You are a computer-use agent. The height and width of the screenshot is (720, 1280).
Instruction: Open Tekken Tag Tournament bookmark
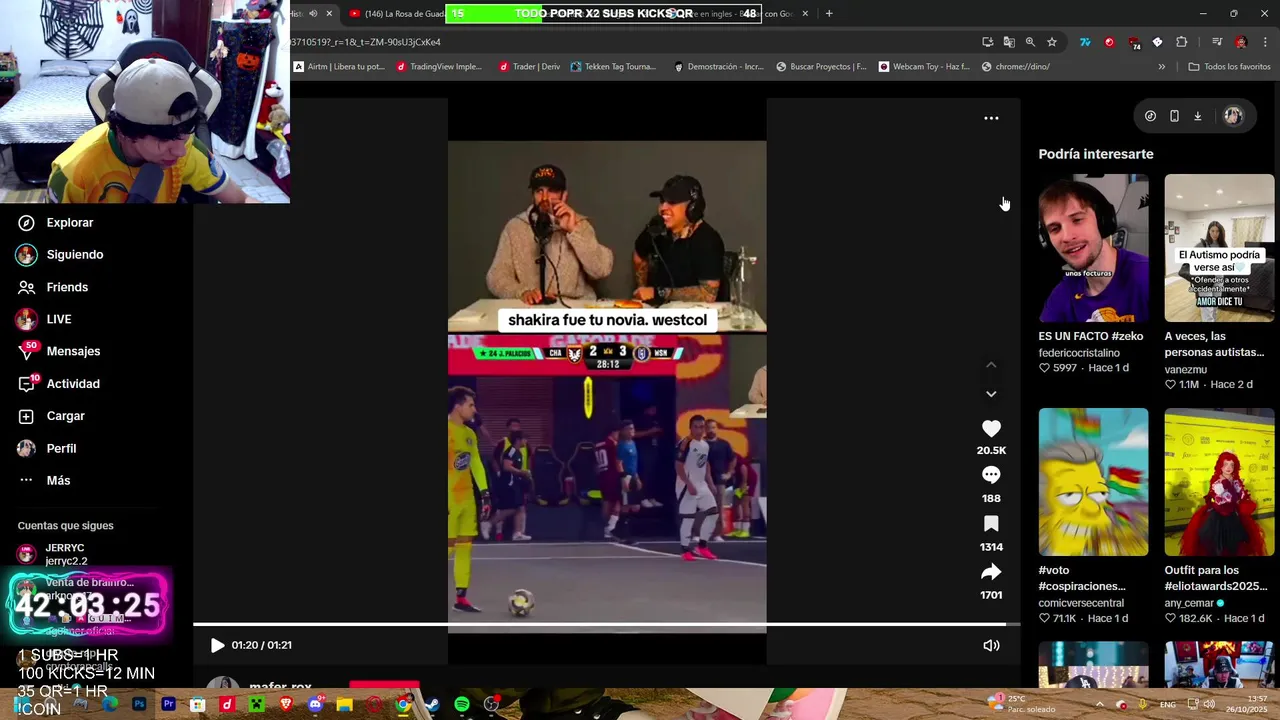[x=613, y=67]
